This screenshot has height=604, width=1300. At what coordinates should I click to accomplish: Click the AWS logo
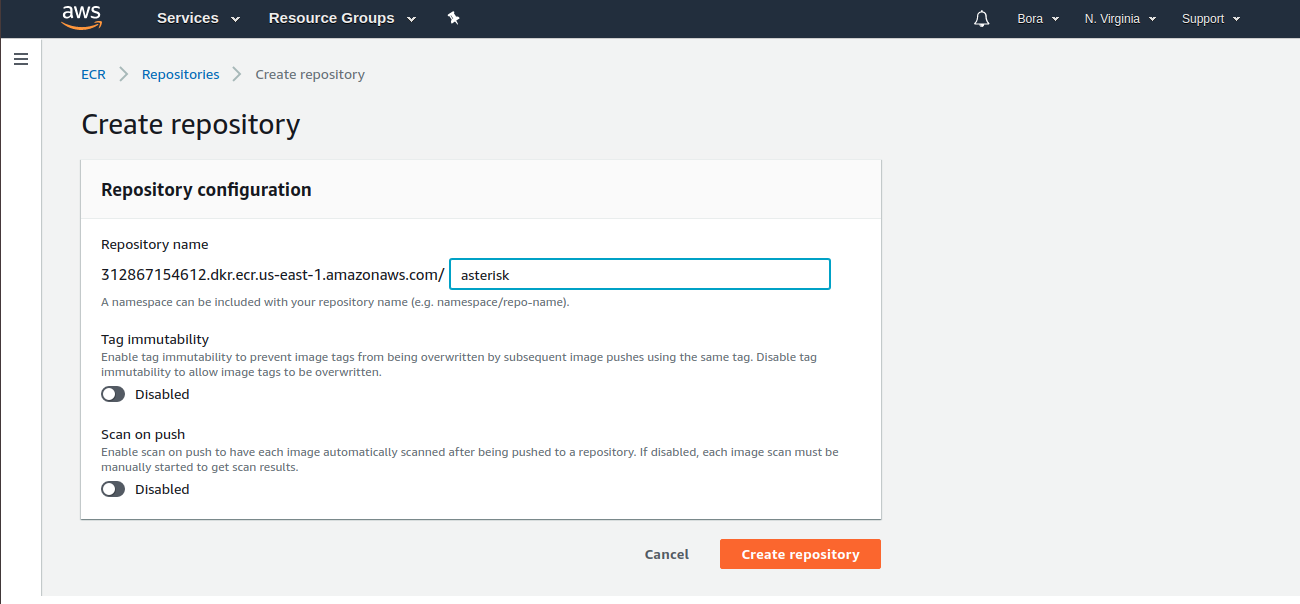pos(81,18)
